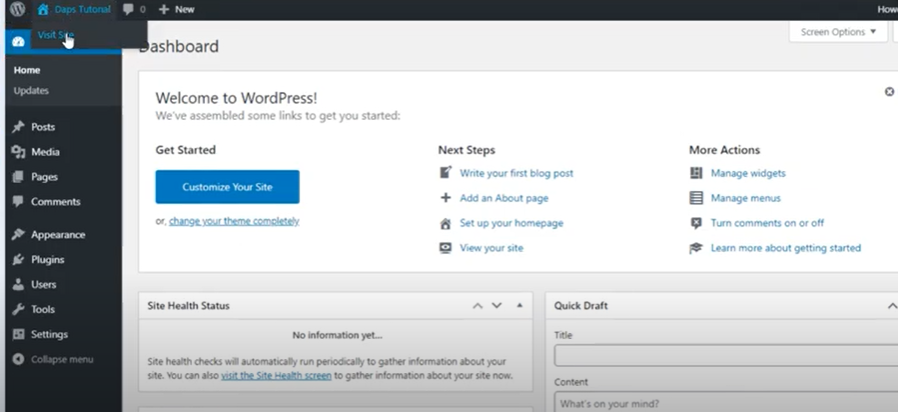Click the Plugins plug icon
Image resolution: width=898 pixels, height=412 pixels.
coord(18,260)
